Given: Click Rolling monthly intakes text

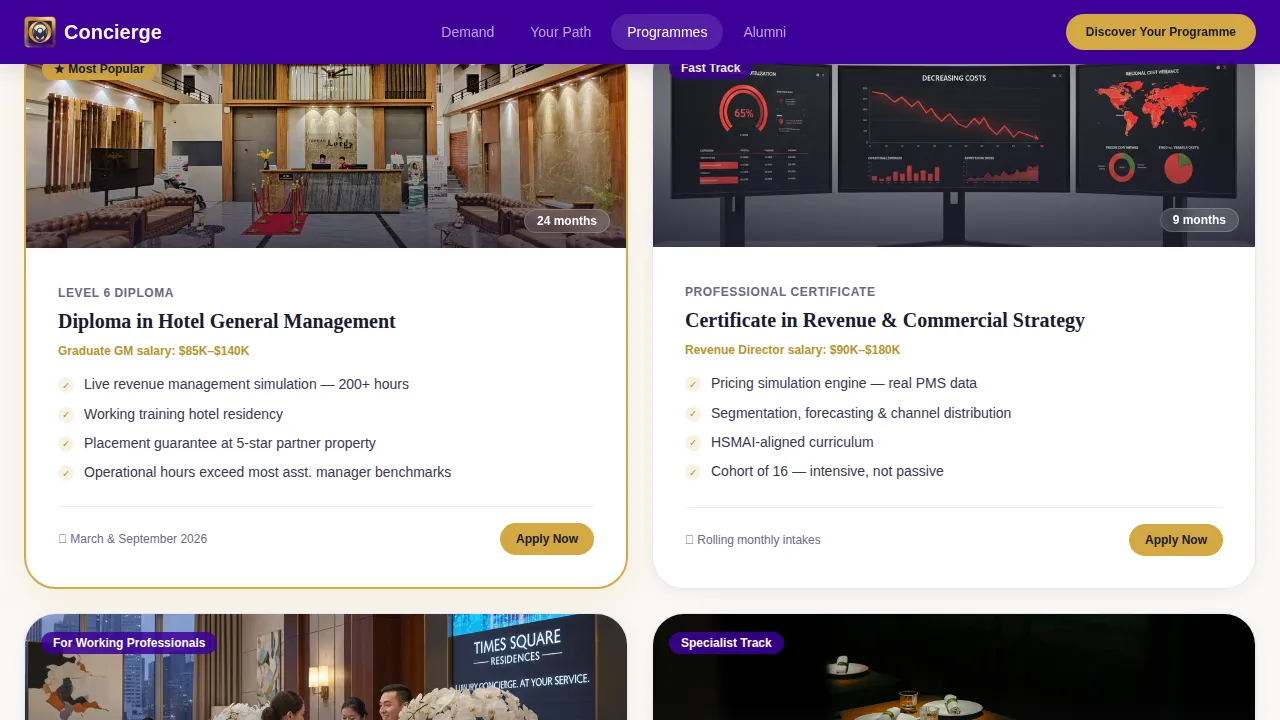Looking at the screenshot, I should 759,540.
